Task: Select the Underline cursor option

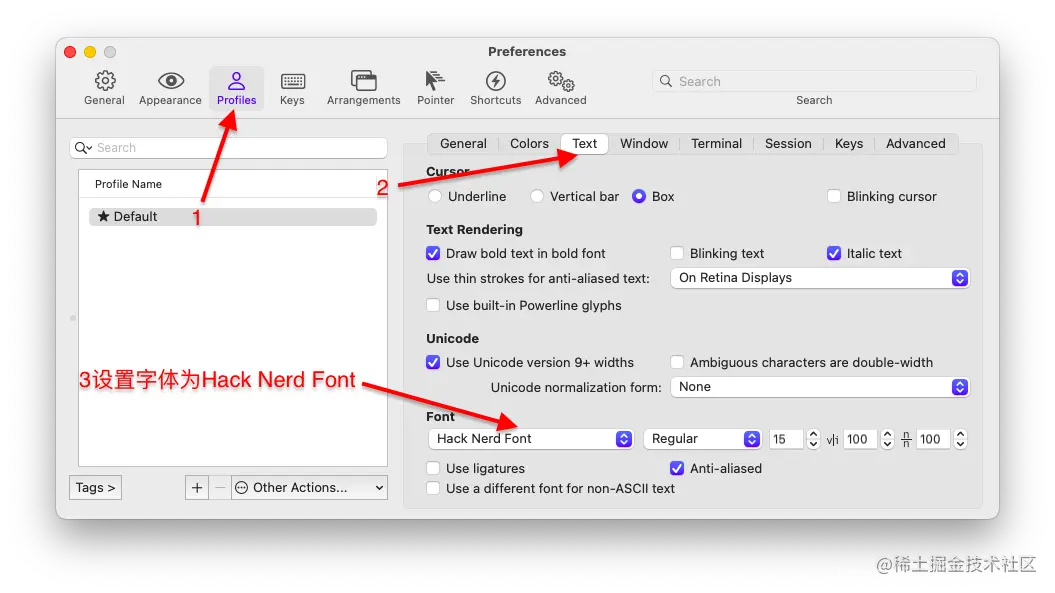Action: click(x=435, y=197)
